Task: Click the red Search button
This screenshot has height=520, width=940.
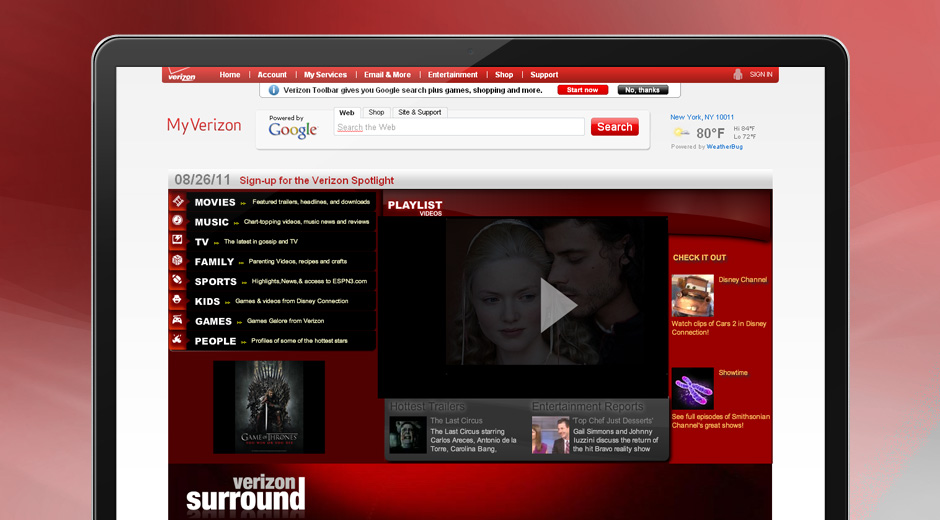Action: click(x=614, y=127)
